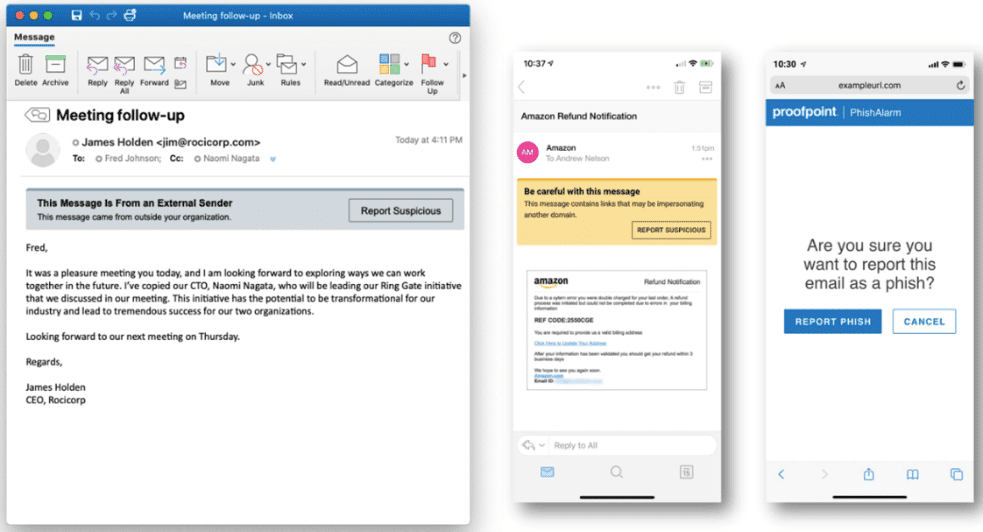983x532 pixels.
Task: Click the 'Click Here to Update Your Address' link
Action: click(x=570, y=343)
